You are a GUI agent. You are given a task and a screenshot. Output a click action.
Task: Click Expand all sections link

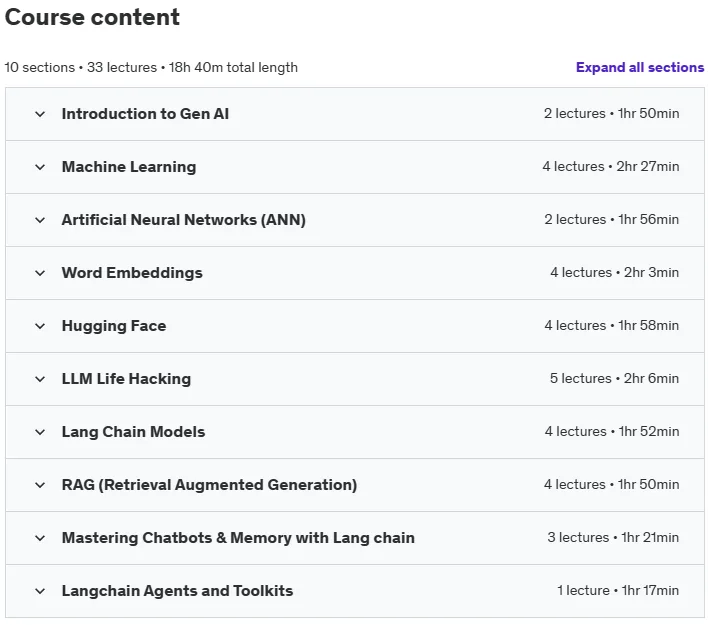[640, 67]
